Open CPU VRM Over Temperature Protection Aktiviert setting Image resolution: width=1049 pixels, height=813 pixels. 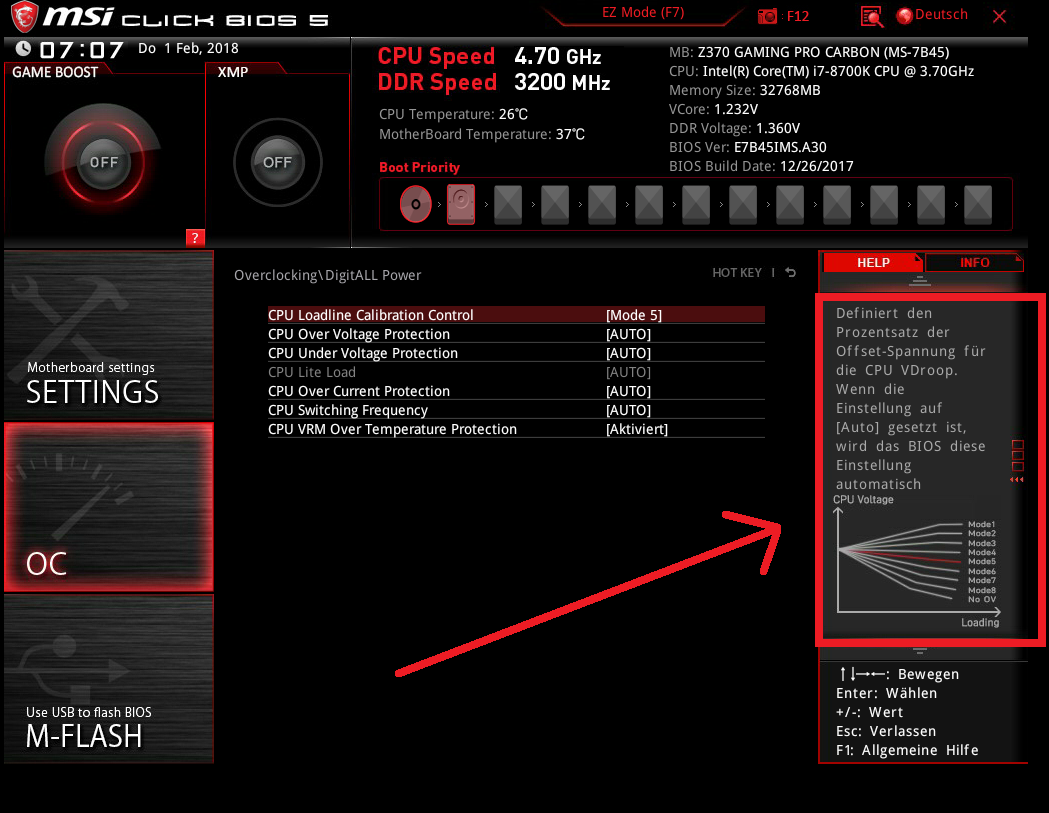coord(637,429)
